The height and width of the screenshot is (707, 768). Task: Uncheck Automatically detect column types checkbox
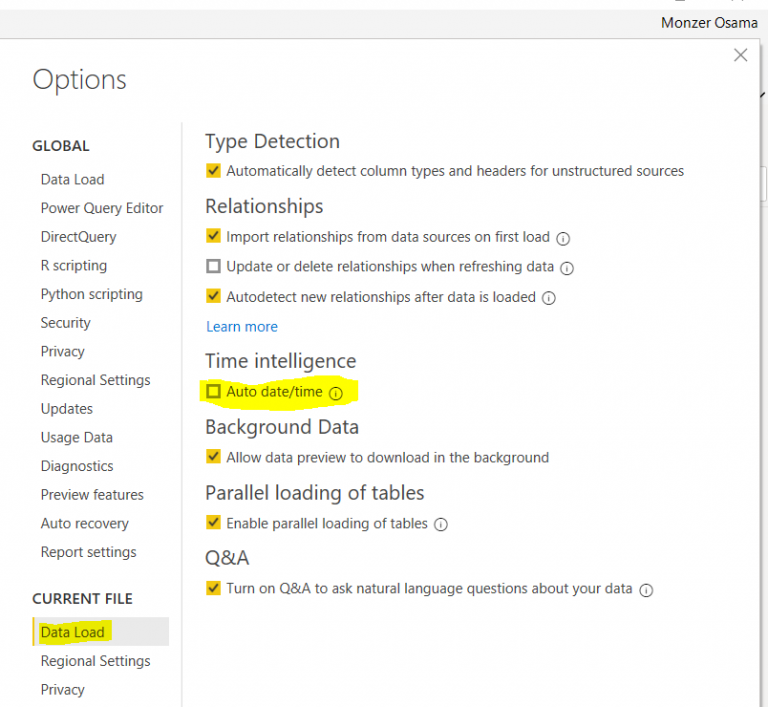(x=213, y=171)
